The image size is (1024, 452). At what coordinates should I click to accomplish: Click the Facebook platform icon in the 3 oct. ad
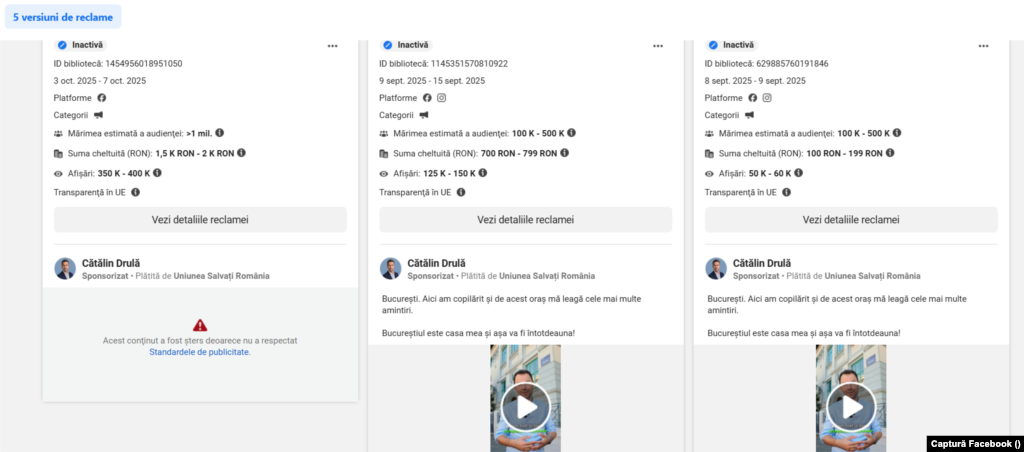point(101,98)
